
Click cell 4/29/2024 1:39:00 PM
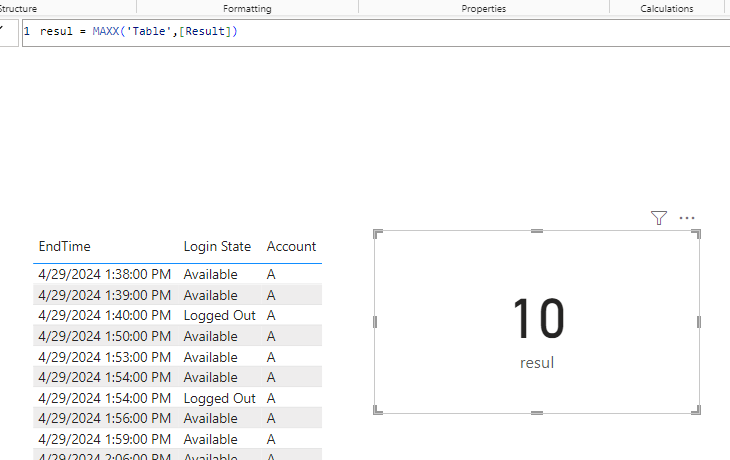click(x=105, y=295)
